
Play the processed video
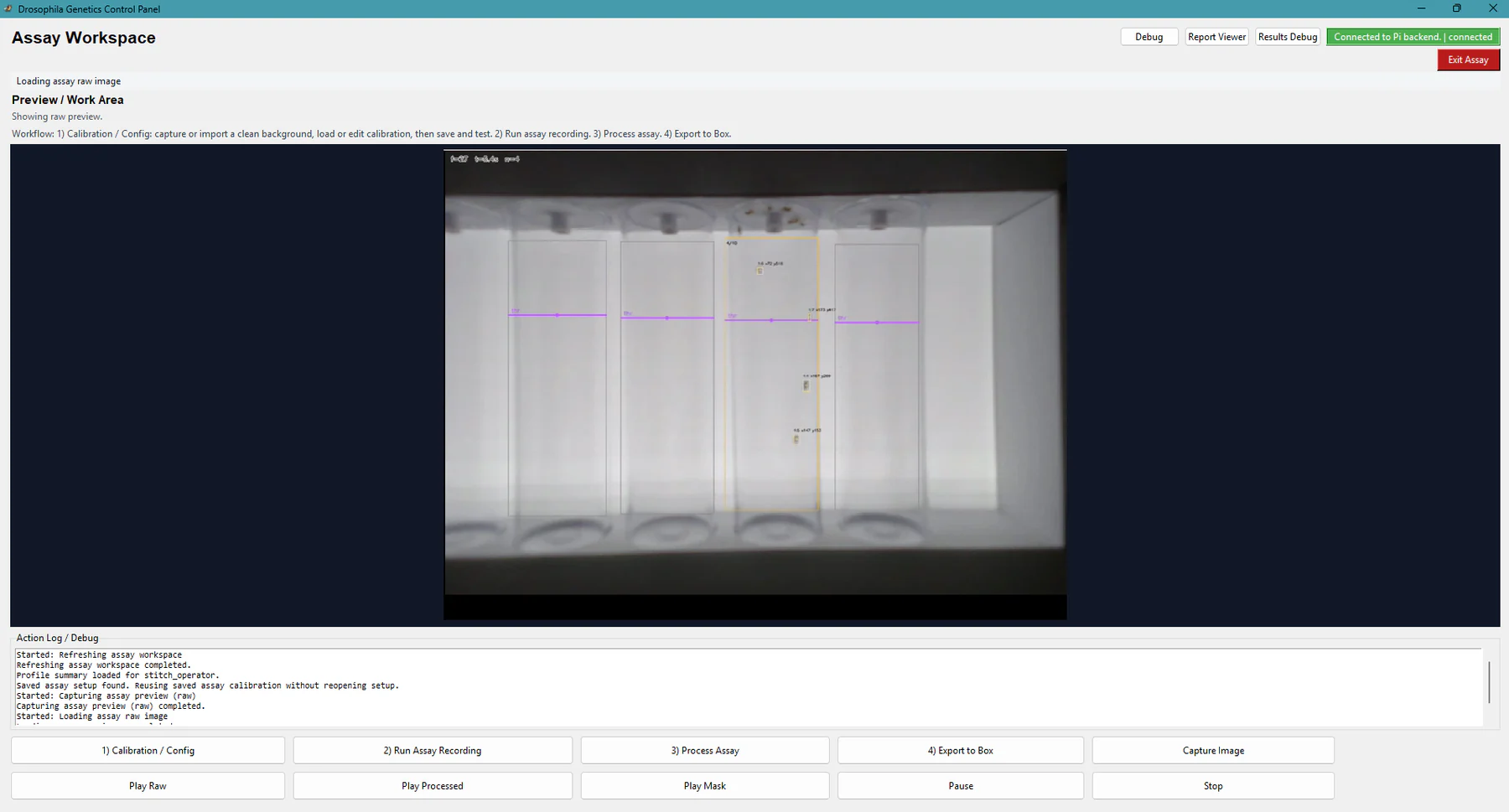[x=433, y=785]
